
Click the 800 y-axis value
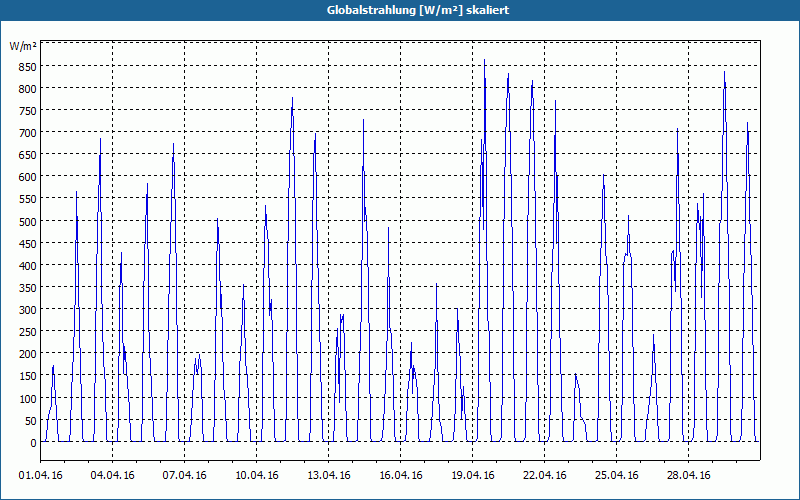coord(29,89)
